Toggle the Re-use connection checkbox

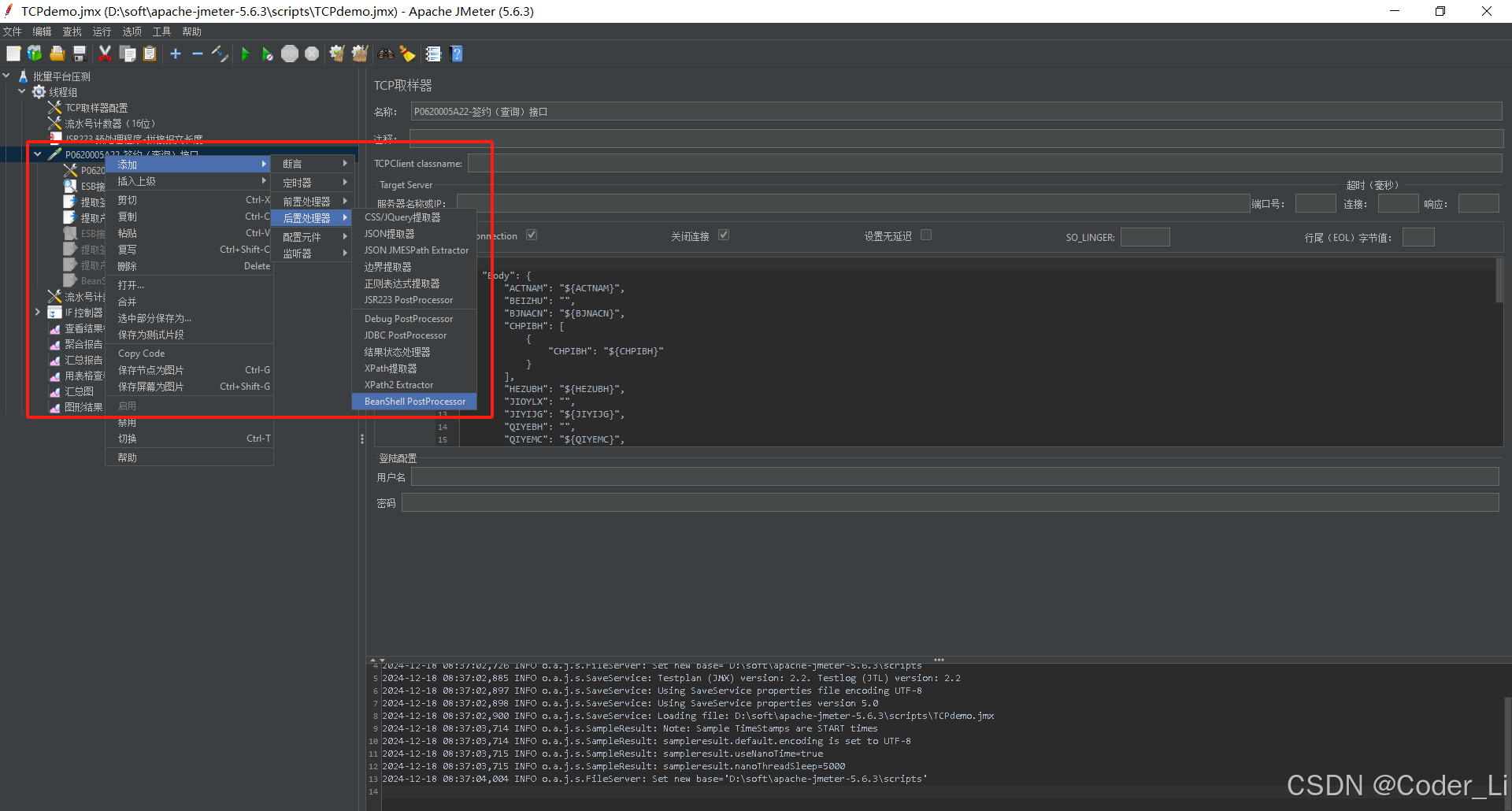pos(532,235)
